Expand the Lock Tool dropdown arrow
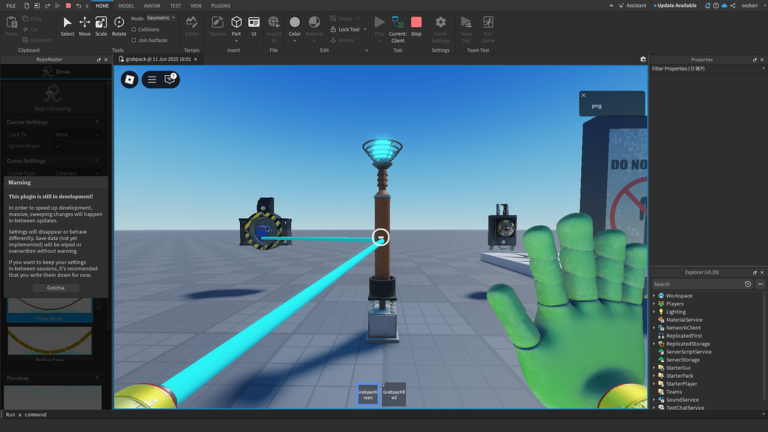The image size is (768, 432). pos(365,29)
